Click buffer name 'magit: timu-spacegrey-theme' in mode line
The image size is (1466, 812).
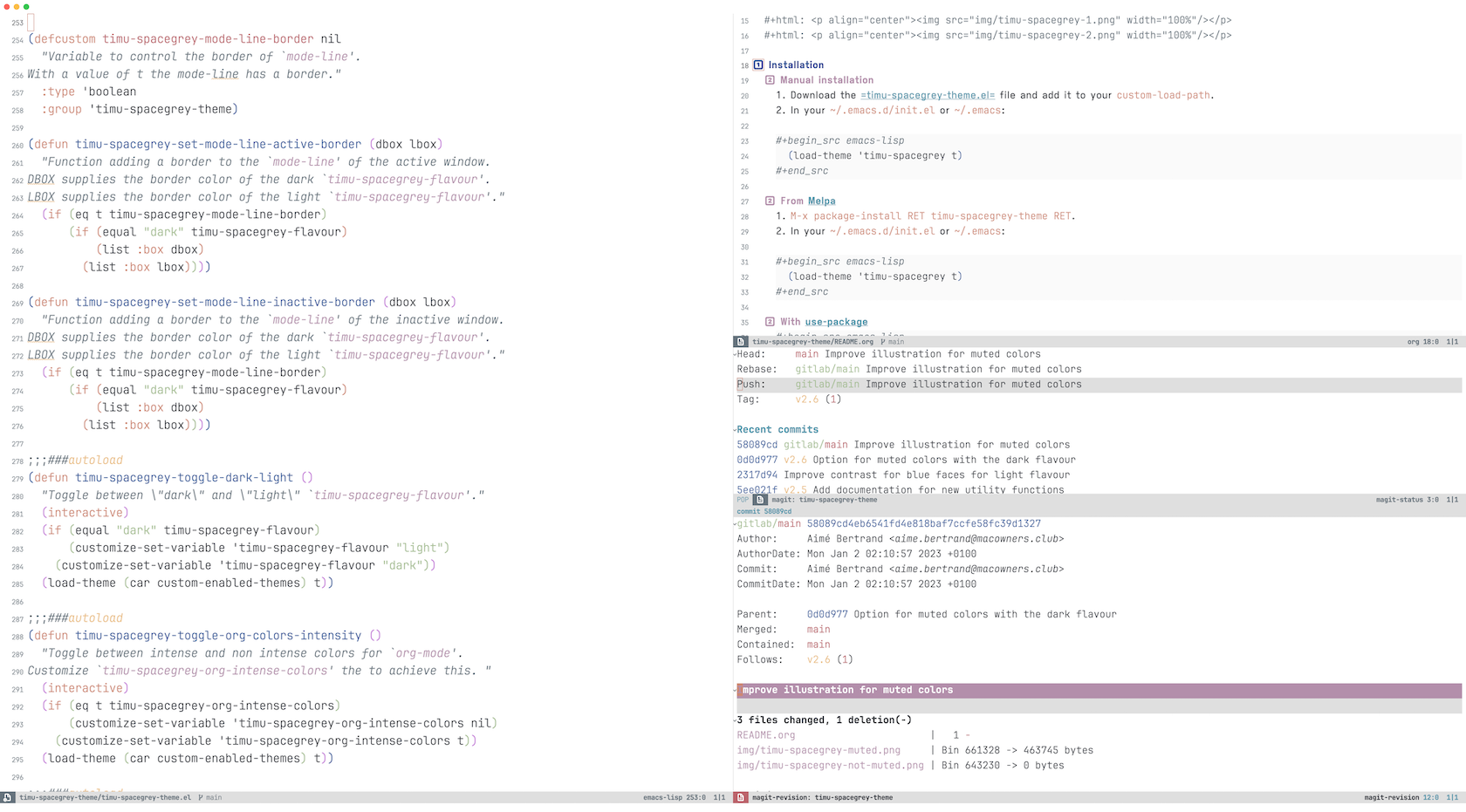point(825,500)
